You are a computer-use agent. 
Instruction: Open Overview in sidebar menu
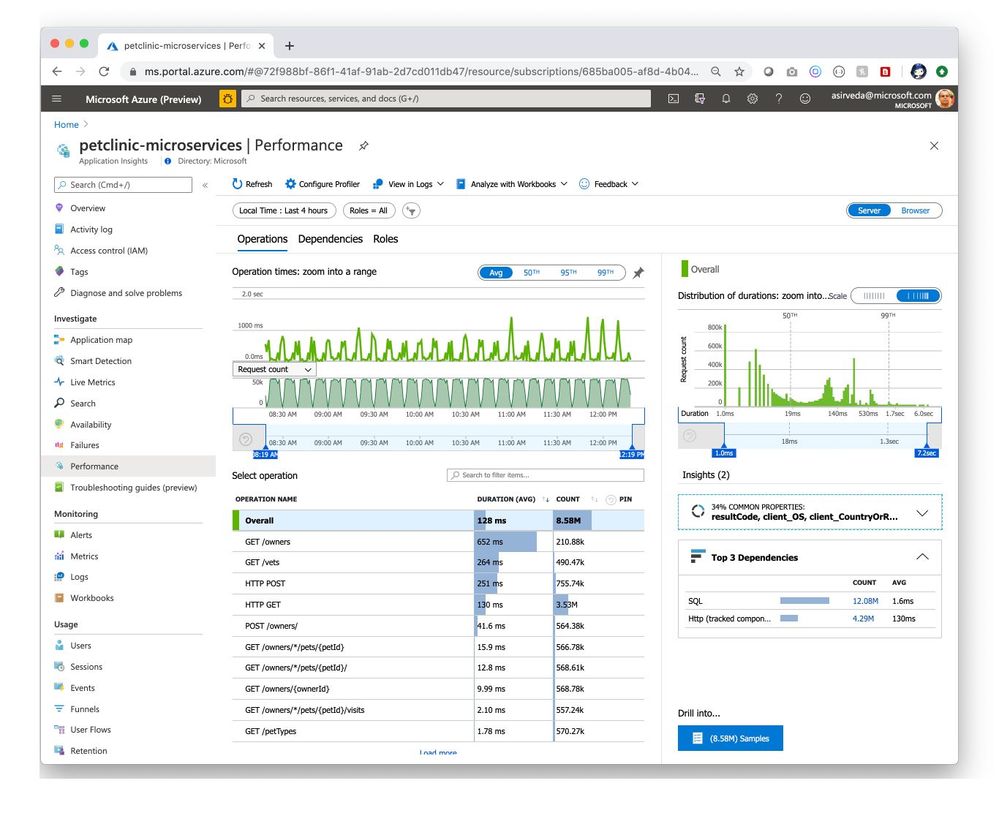pos(88,208)
